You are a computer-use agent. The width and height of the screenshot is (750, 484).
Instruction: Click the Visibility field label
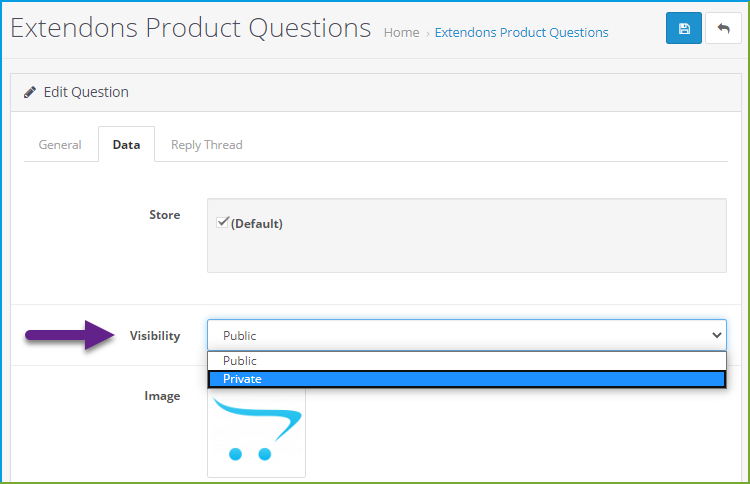coord(155,336)
